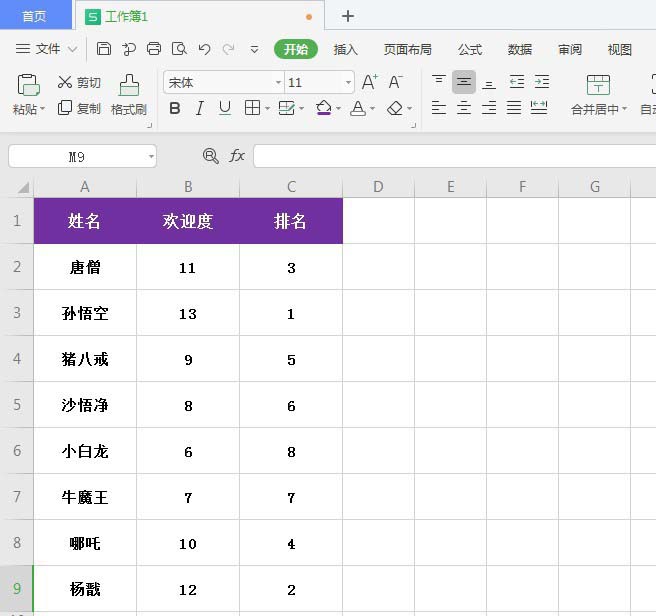Click the Paste clipboard icon
The image size is (656, 616).
click(x=28, y=85)
